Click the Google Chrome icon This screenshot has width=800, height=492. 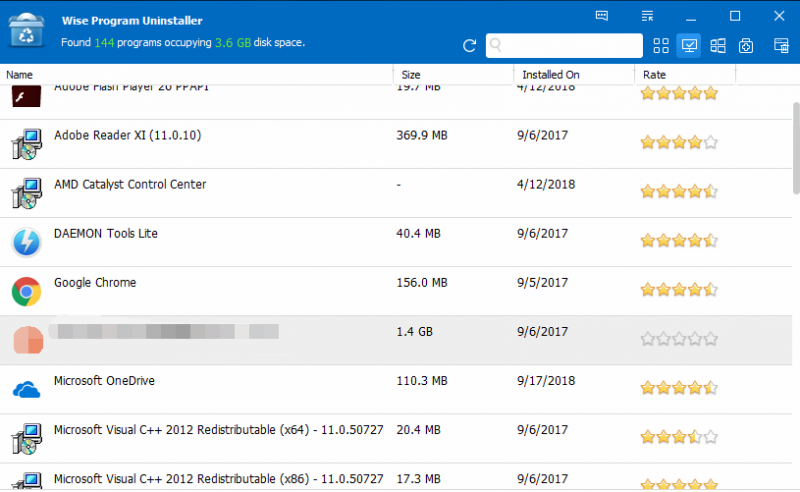(x=27, y=291)
